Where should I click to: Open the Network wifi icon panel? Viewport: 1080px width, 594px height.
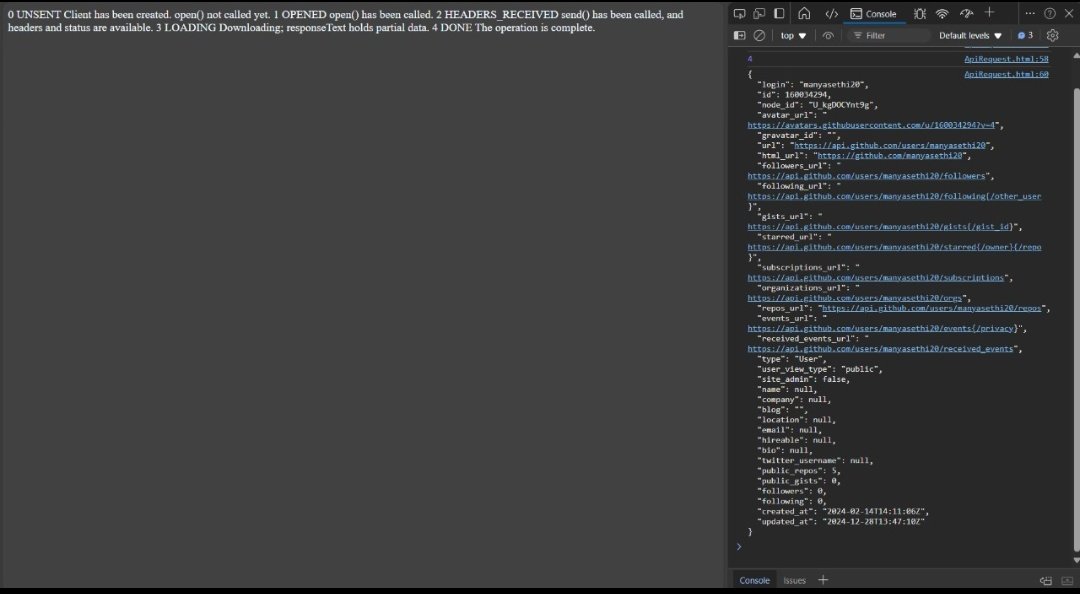[942, 14]
